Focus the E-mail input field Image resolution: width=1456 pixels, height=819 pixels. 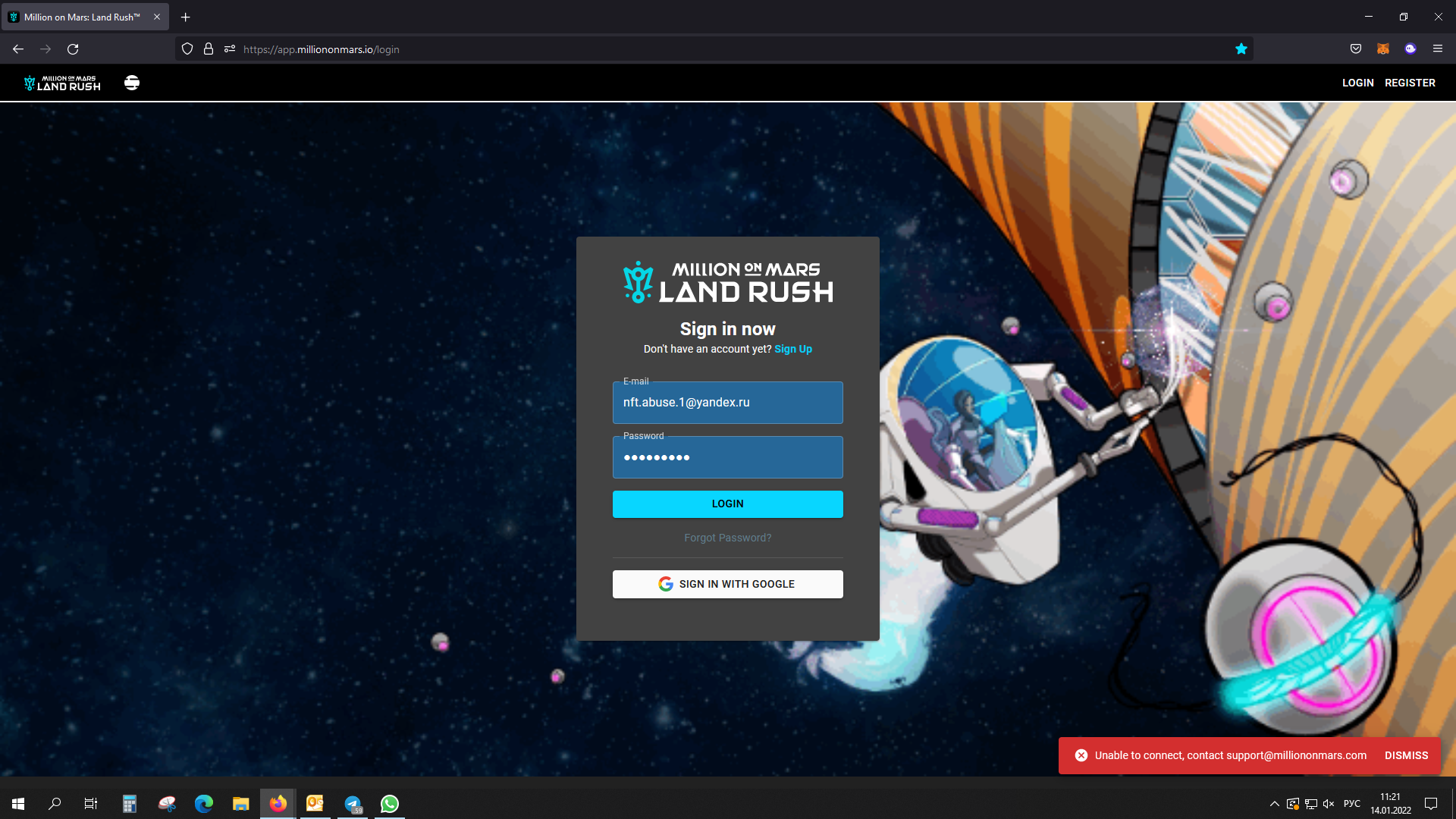(728, 403)
